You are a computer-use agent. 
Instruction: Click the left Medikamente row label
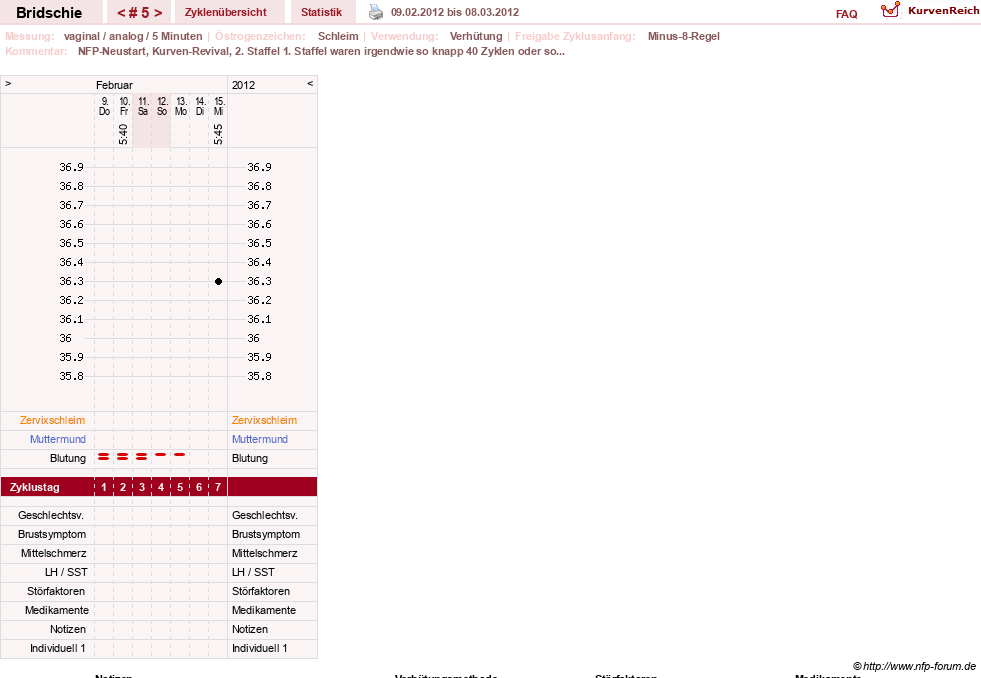57,610
